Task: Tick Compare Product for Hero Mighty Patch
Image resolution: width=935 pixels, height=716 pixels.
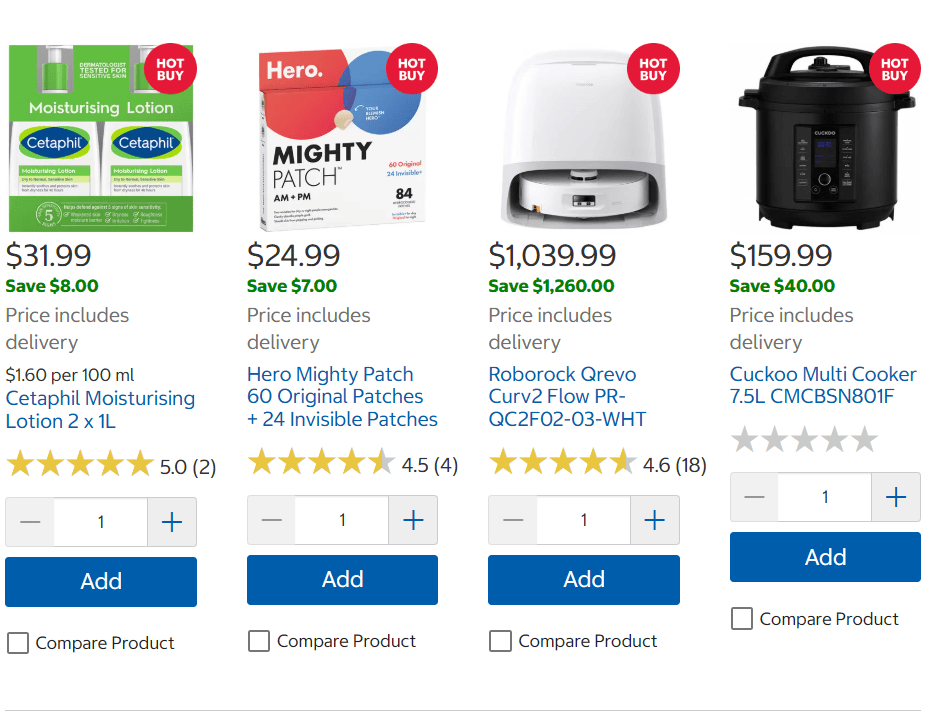Action: pos(259,641)
